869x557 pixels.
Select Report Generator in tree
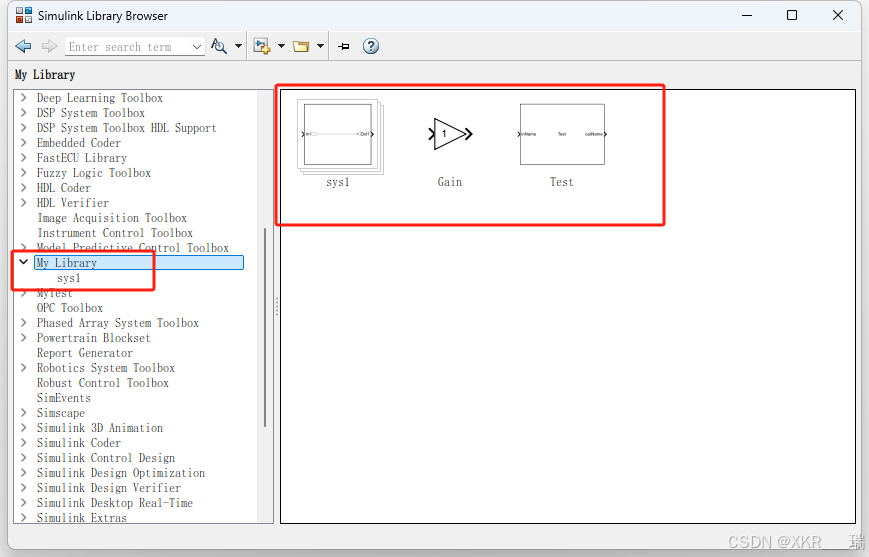pos(85,352)
